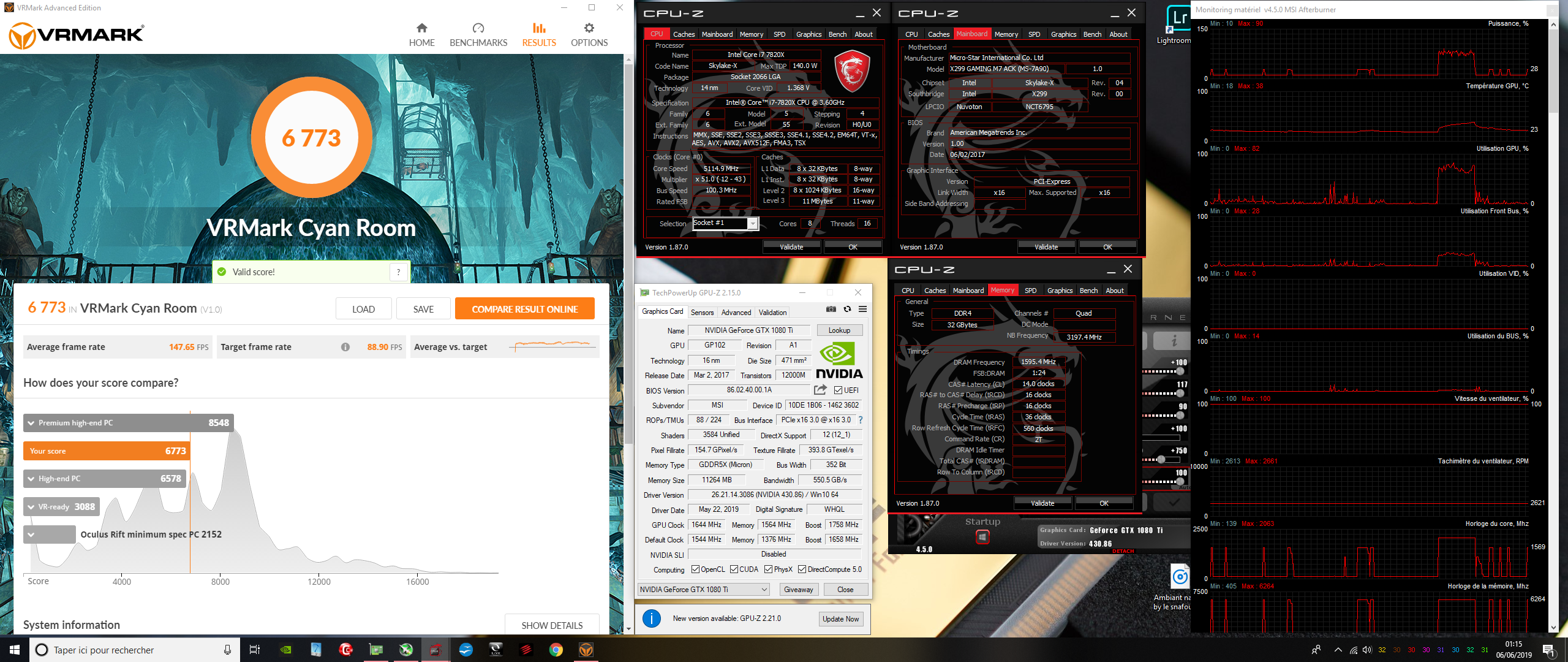This screenshot has width=1568, height=662.
Task: Expand the VR-ready comparison row
Action: click(x=31, y=507)
